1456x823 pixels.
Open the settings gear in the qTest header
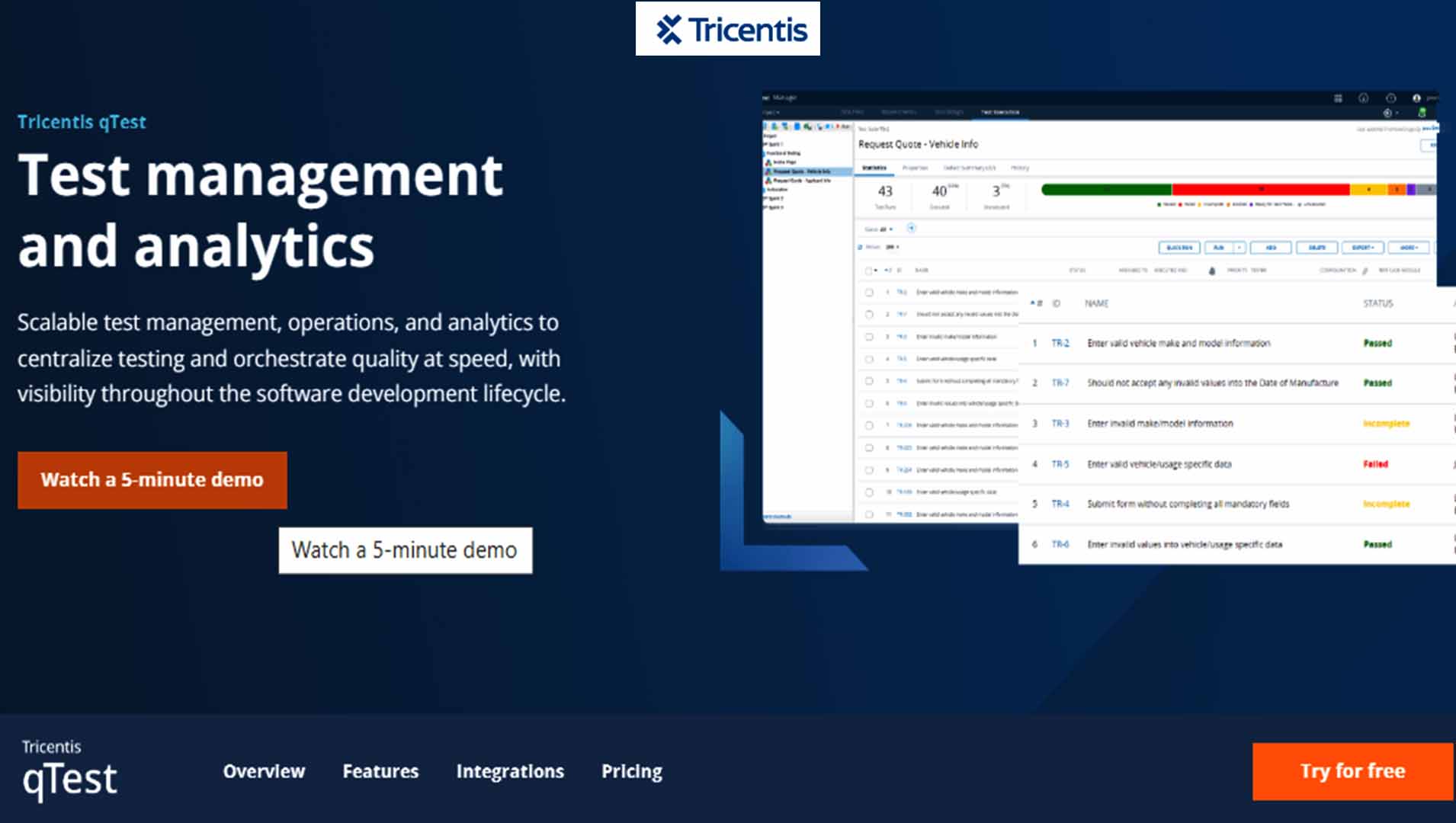1390,98
